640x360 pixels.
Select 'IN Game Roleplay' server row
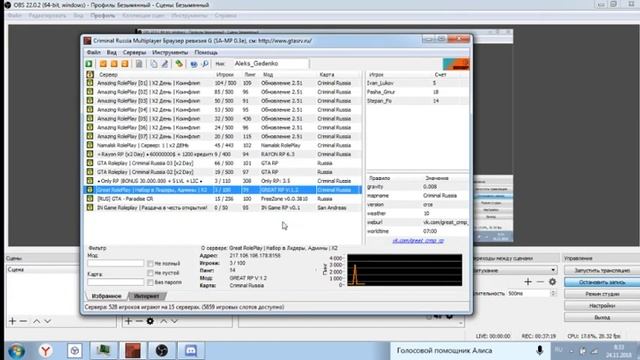[222, 208]
